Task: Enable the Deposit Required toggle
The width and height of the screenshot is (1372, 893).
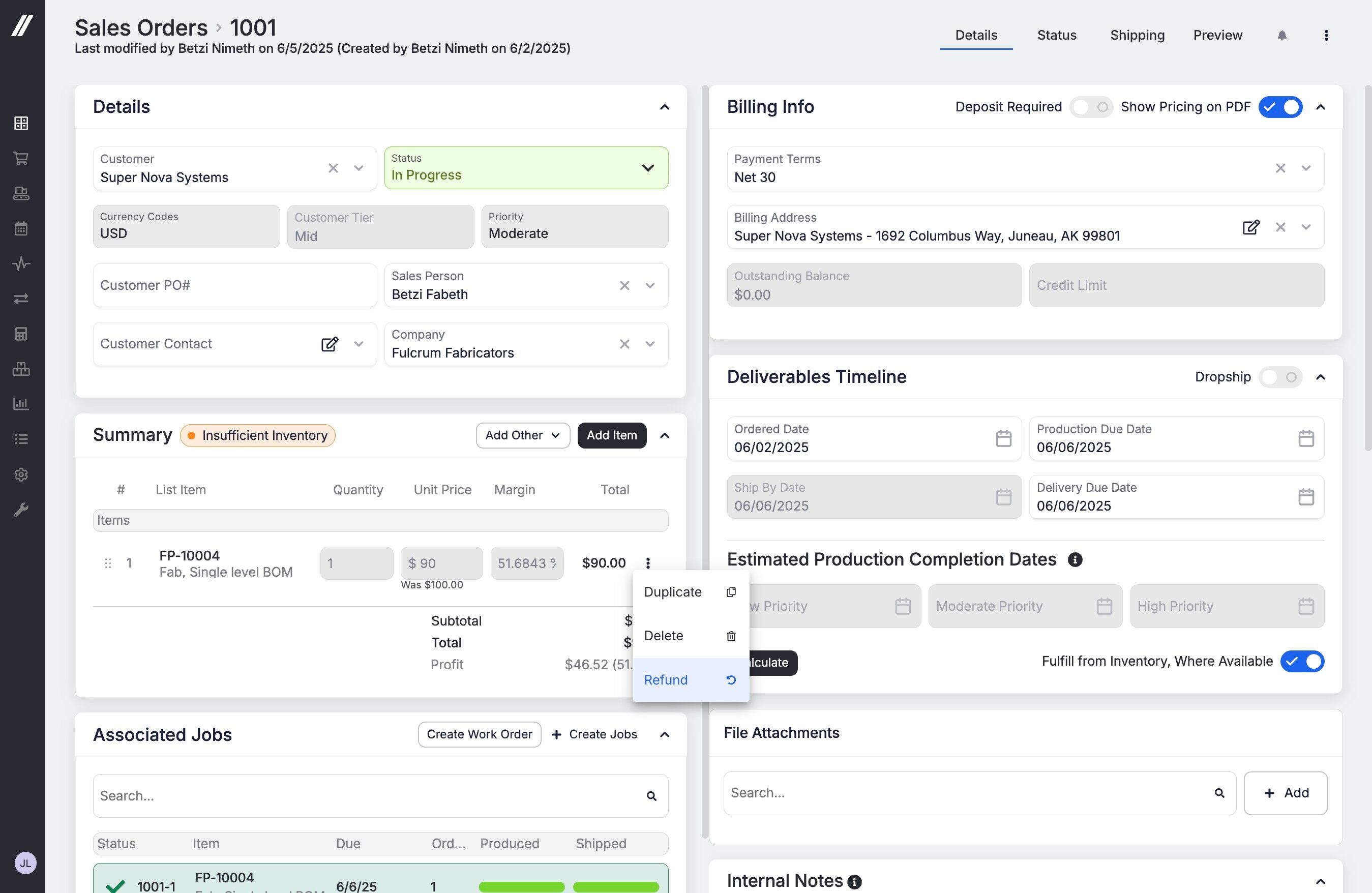Action: [x=1091, y=107]
